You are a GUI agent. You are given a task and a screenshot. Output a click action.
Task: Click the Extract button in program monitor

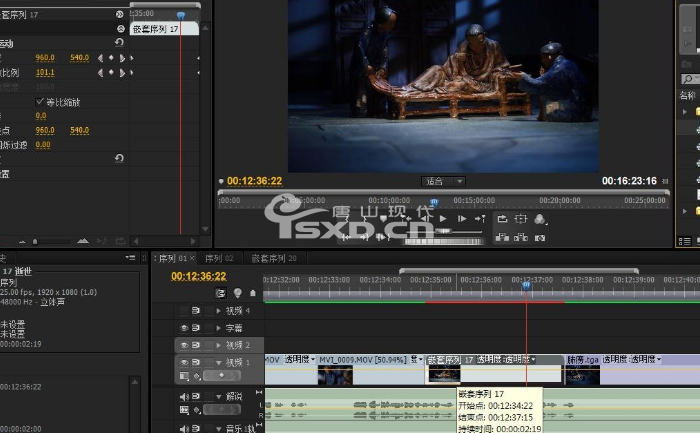(521, 237)
